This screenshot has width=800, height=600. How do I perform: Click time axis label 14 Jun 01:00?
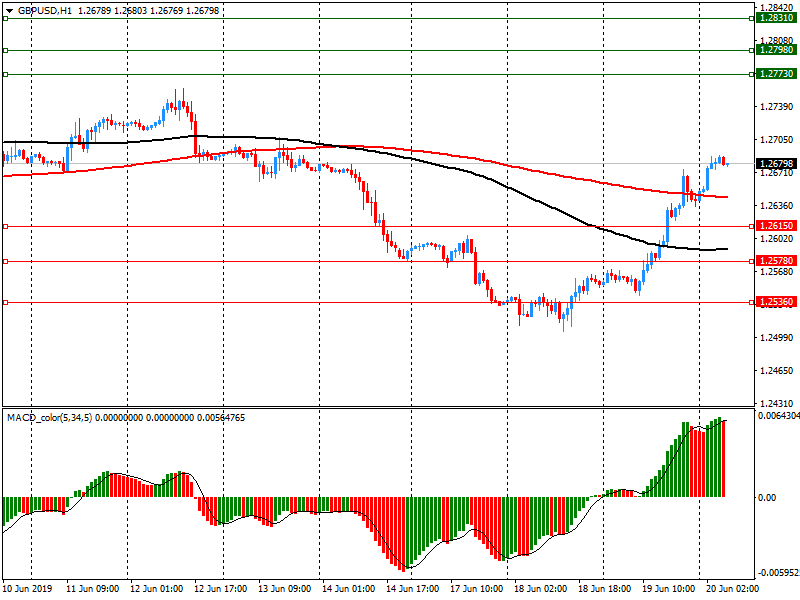(x=349, y=588)
